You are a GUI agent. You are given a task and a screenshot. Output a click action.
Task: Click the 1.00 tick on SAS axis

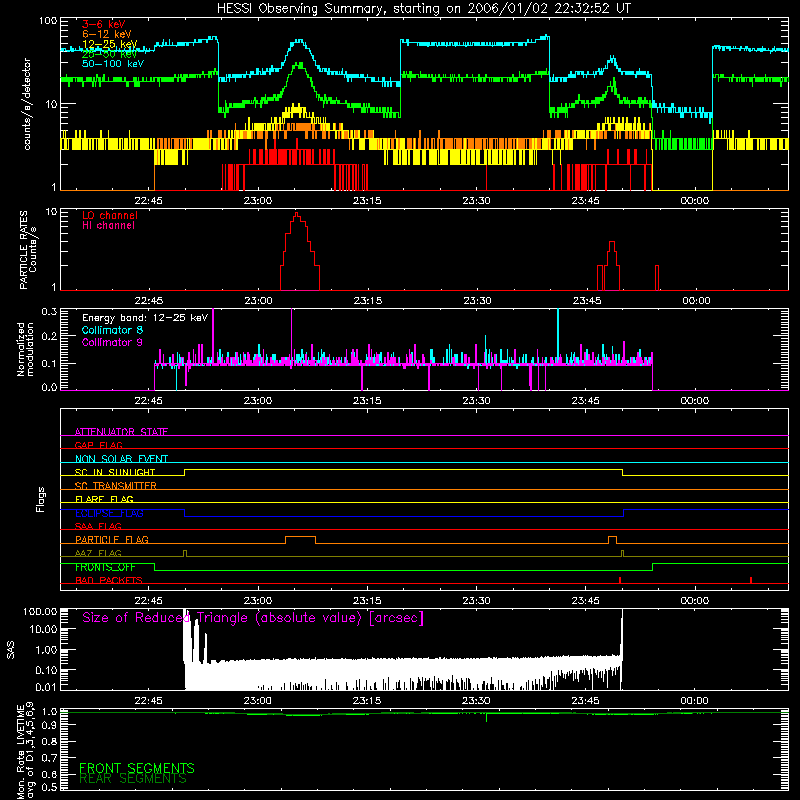pyautogui.click(x=46, y=650)
